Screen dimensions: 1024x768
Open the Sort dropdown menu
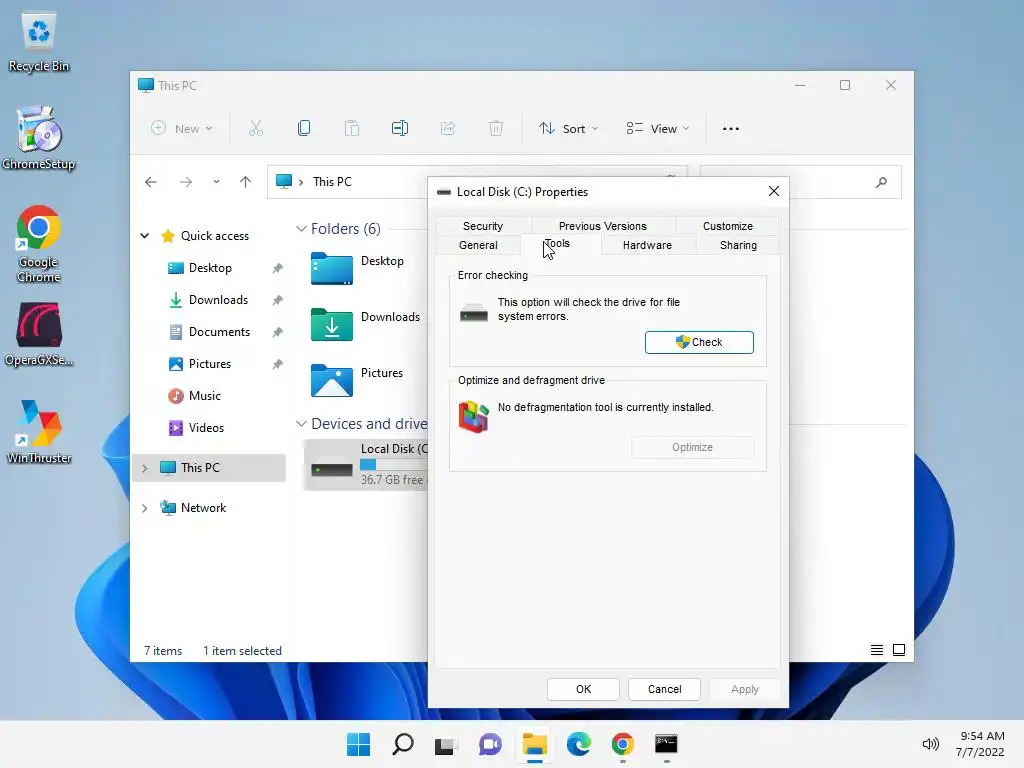pyautogui.click(x=568, y=129)
